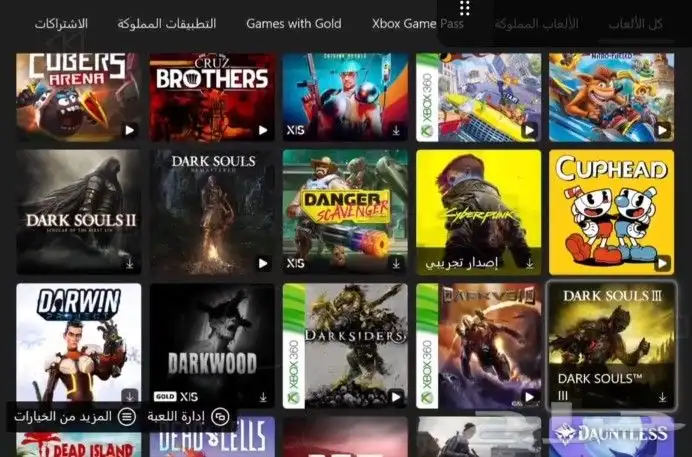Open Cubers Arena game tile
Viewport: 692px width, 457px height.
[x=79, y=97]
